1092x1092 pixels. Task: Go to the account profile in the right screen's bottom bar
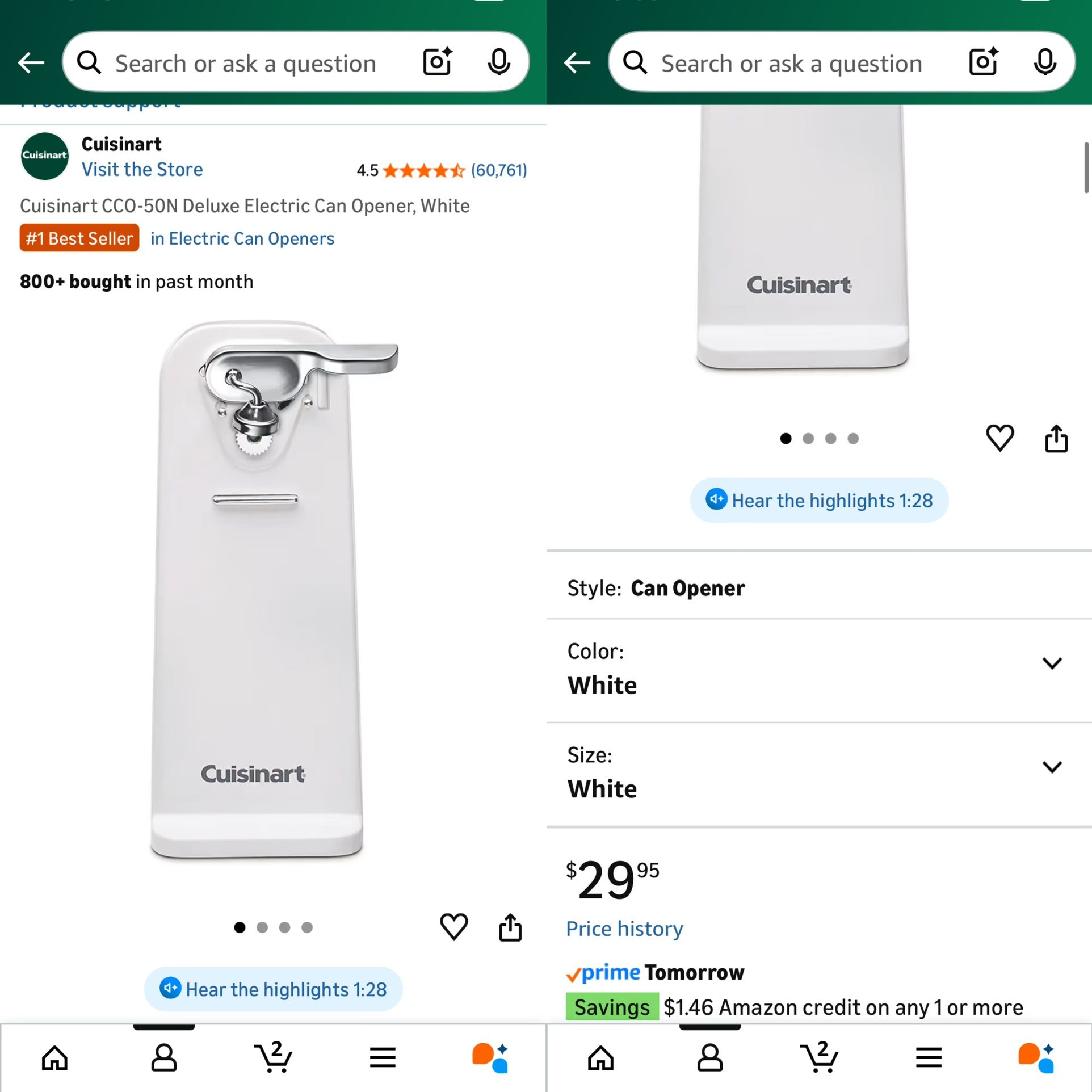(x=709, y=1057)
